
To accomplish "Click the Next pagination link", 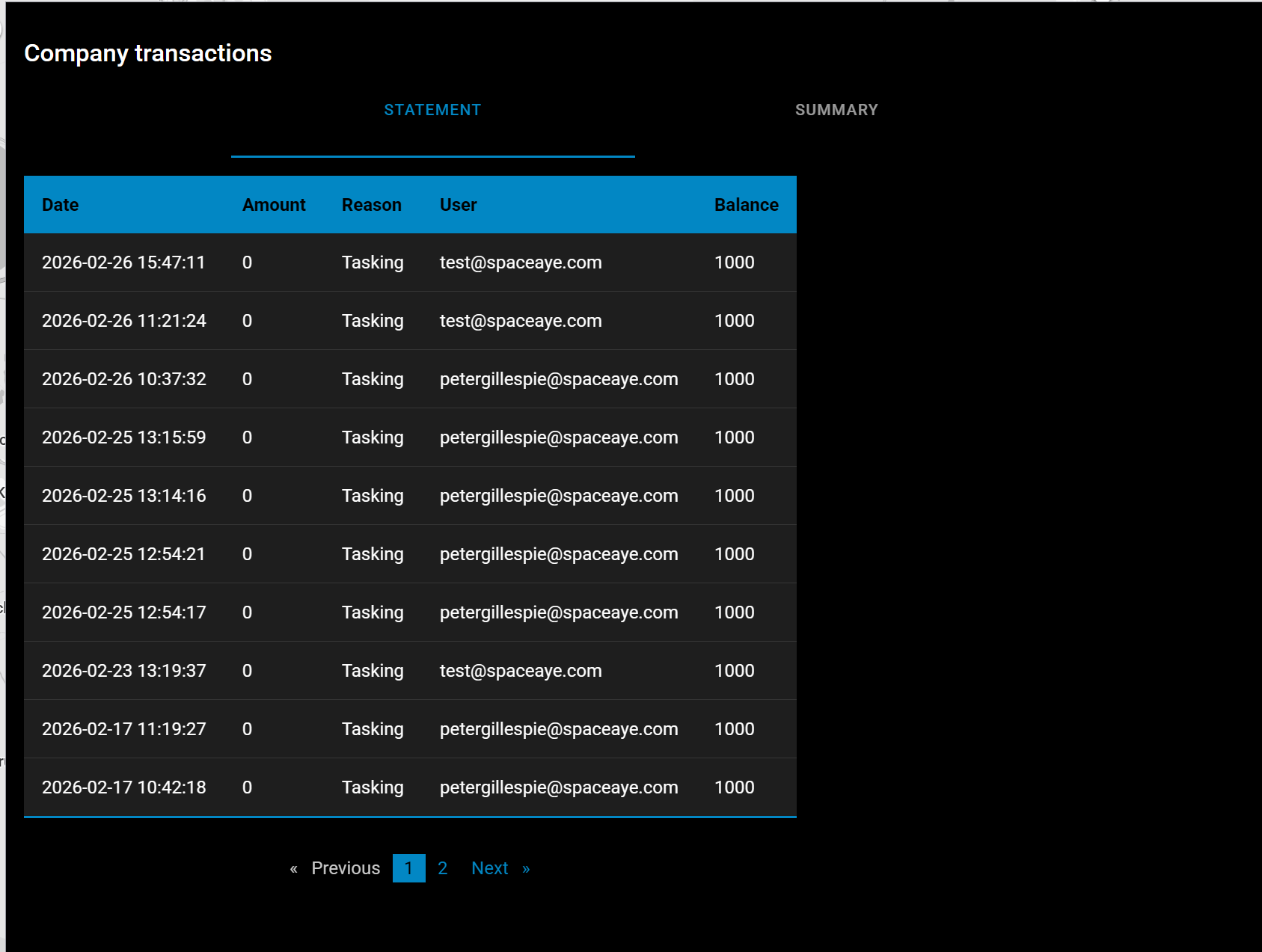I will [x=490, y=868].
